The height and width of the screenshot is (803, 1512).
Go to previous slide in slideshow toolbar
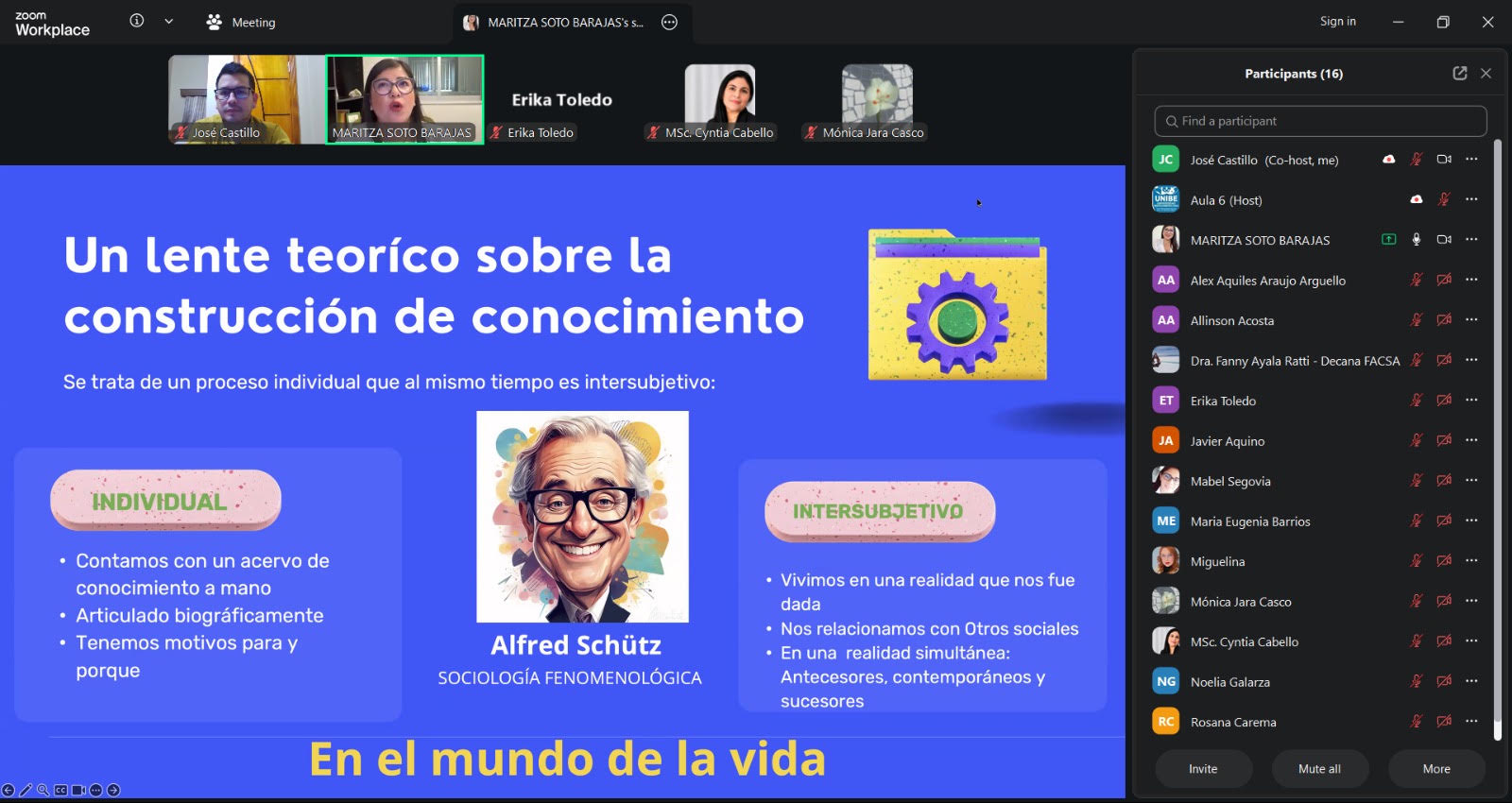point(9,790)
